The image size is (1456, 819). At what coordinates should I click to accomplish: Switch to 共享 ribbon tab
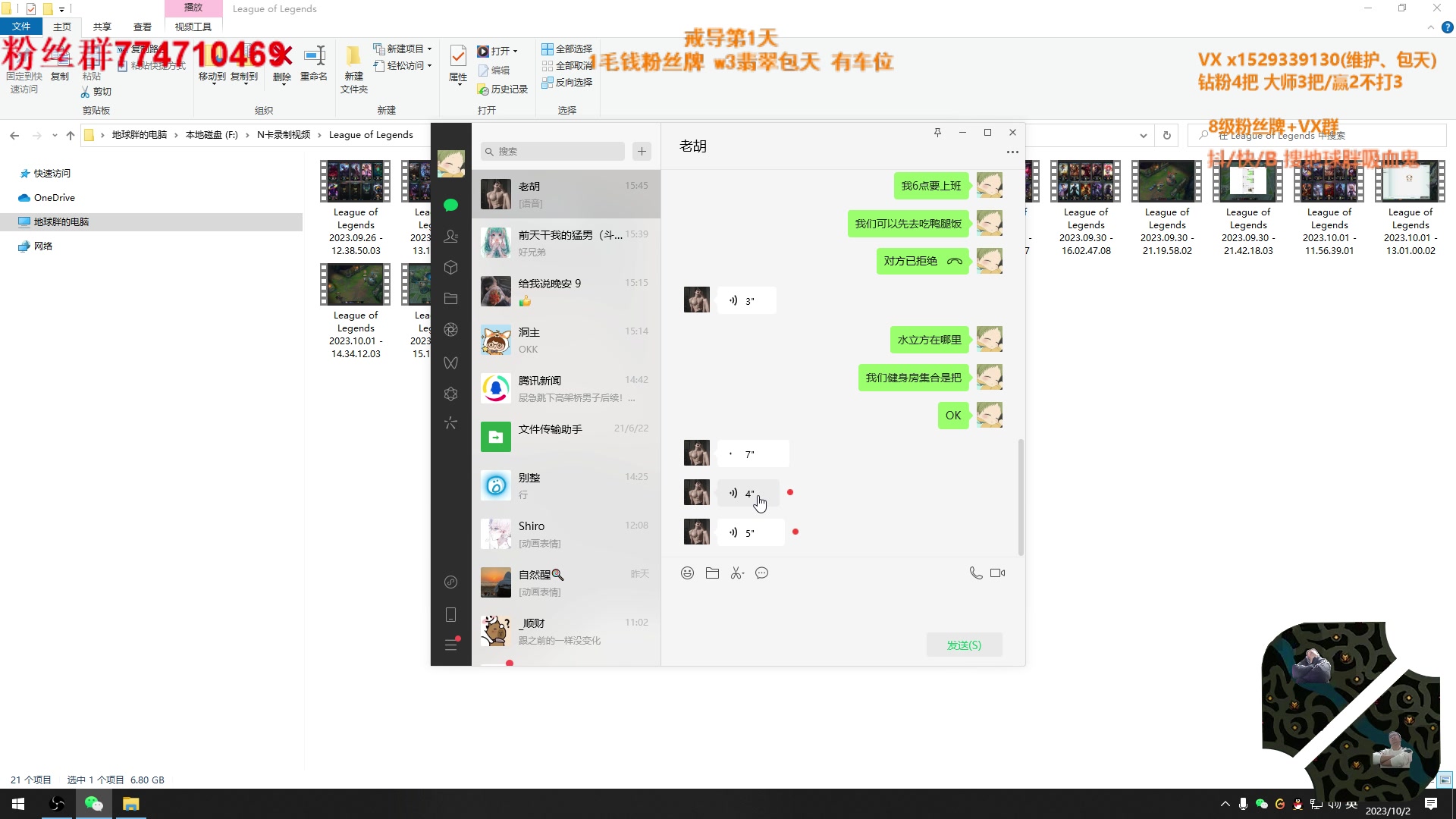point(102,27)
